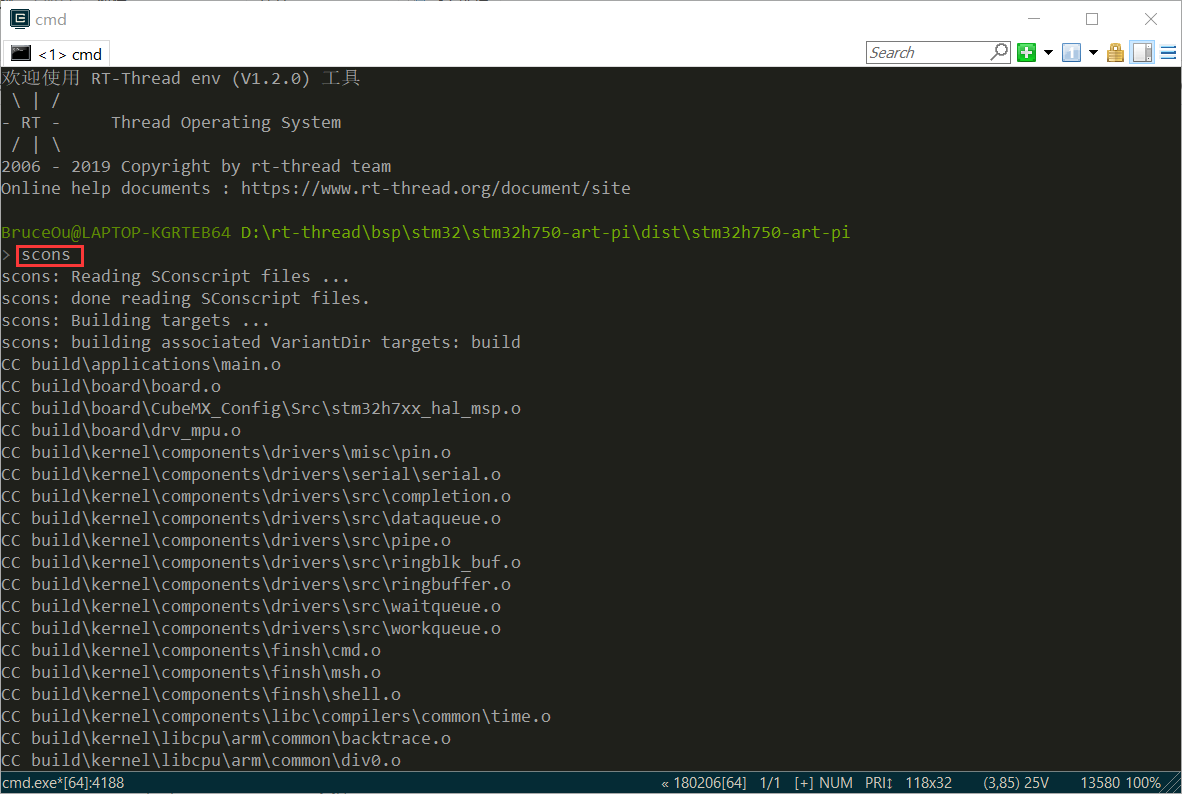Click the common\div0.o build line
This screenshot has height=794, width=1182.
coord(201,760)
